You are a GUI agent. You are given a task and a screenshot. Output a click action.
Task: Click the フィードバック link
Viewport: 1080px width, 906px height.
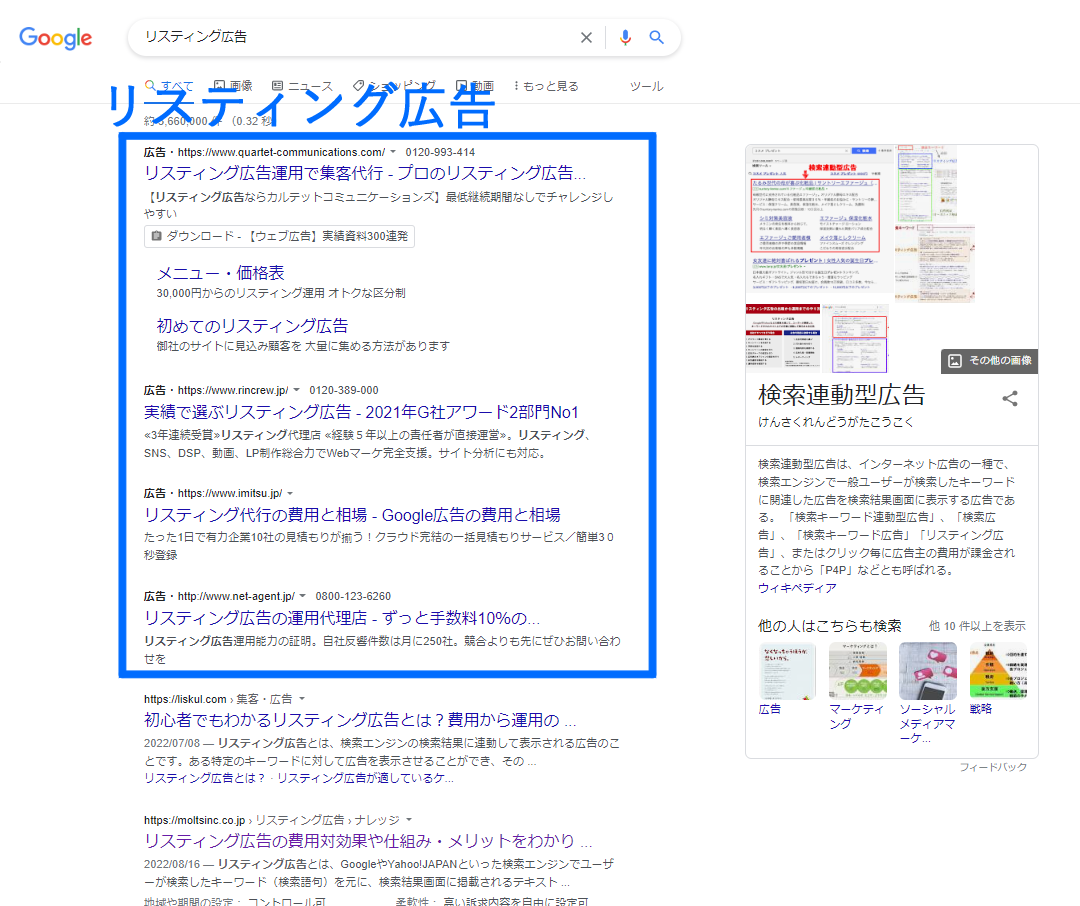click(993, 767)
